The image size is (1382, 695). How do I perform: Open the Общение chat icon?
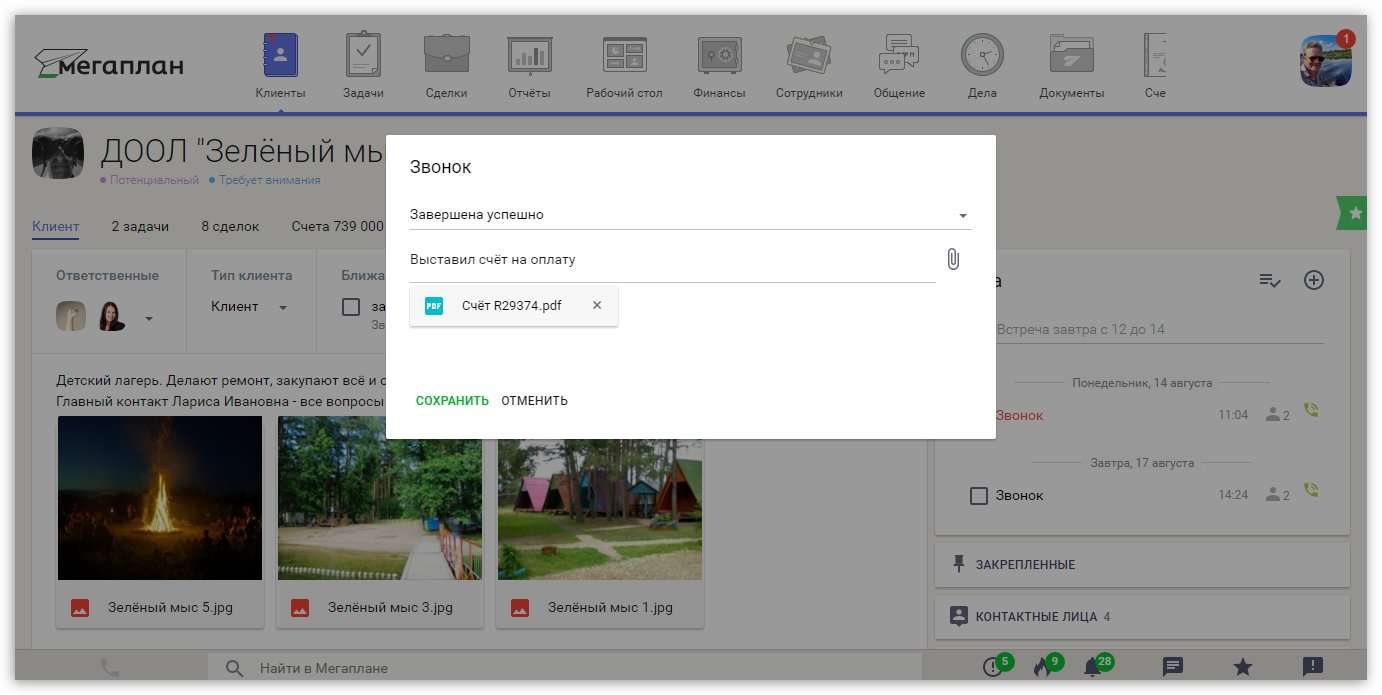click(x=898, y=54)
